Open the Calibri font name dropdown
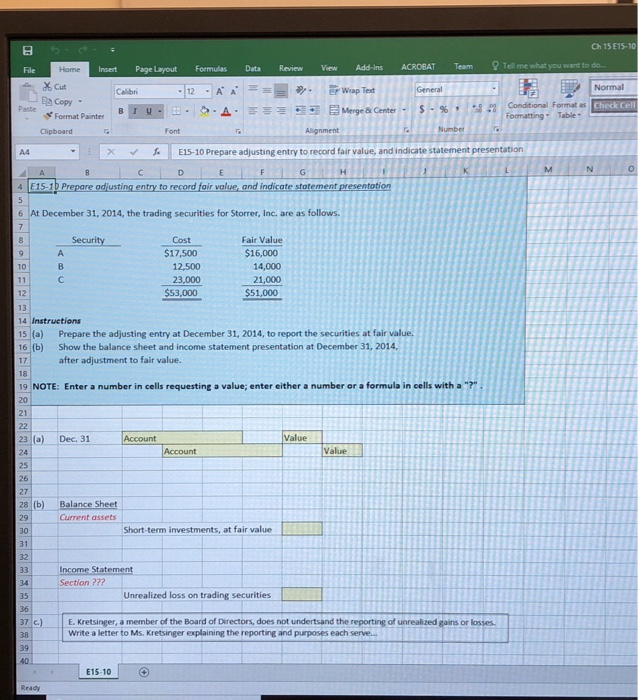The height and width of the screenshot is (700, 638). click(x=180, y=92)
